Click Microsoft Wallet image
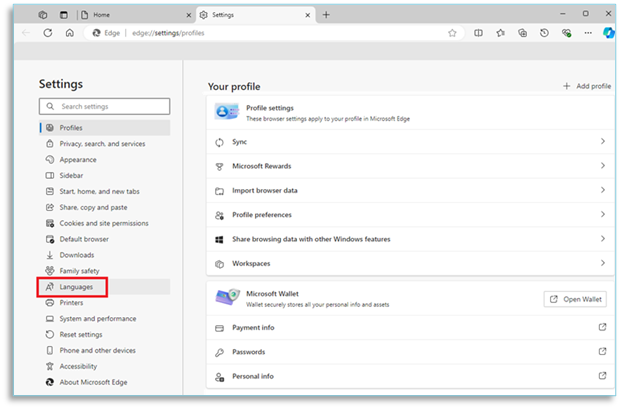Viewport: 621px width, 409px height. [x=228, y=297]
